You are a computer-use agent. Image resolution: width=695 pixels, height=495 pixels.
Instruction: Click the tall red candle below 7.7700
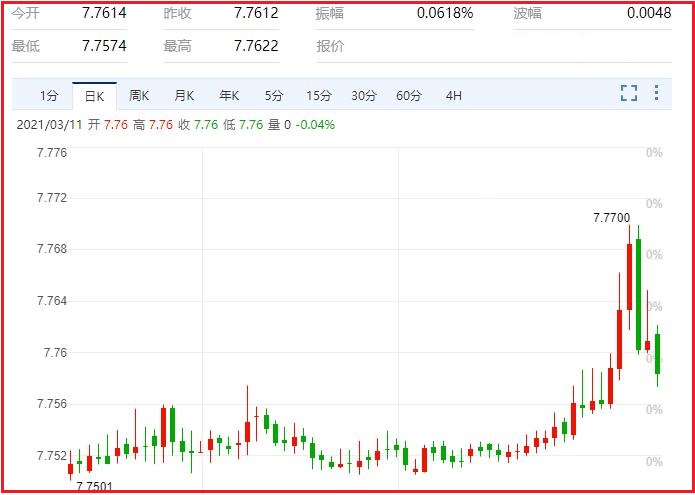(629, 277)
